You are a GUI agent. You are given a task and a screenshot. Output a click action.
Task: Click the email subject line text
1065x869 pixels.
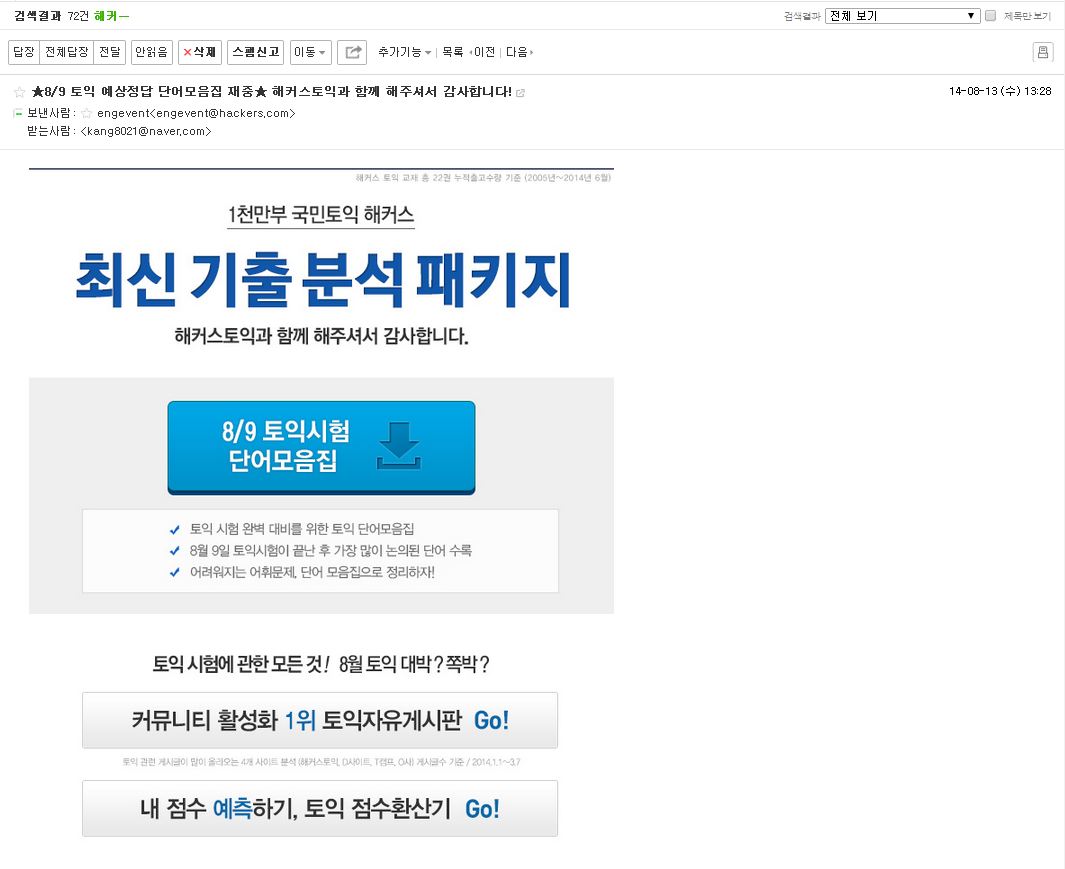coord(272,92)
